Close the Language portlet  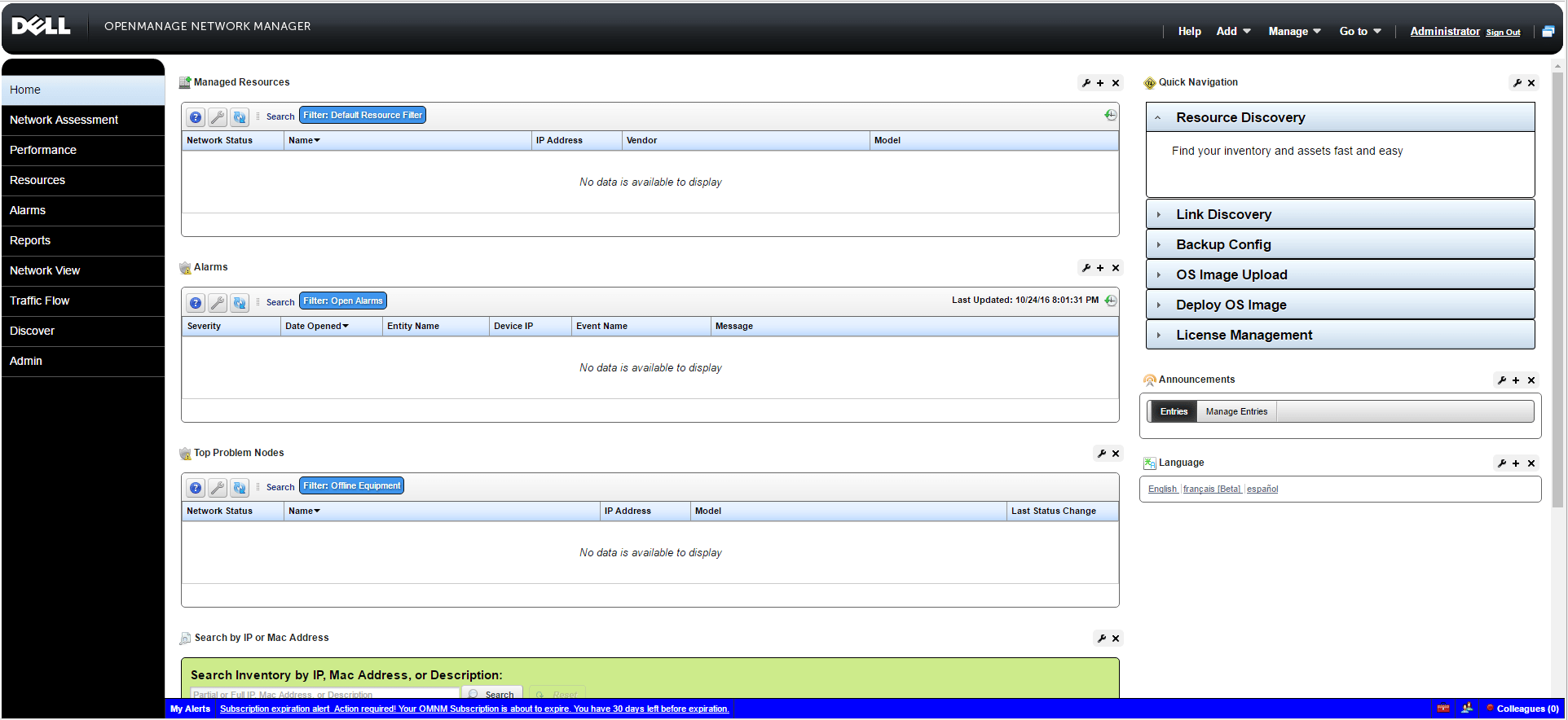(x=1531, y=463)
